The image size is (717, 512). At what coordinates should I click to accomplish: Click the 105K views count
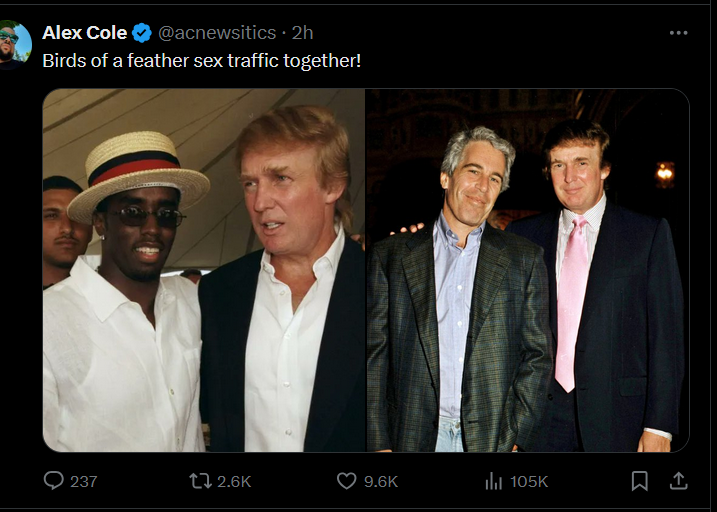pyautogui.click(x=529, y=481)
